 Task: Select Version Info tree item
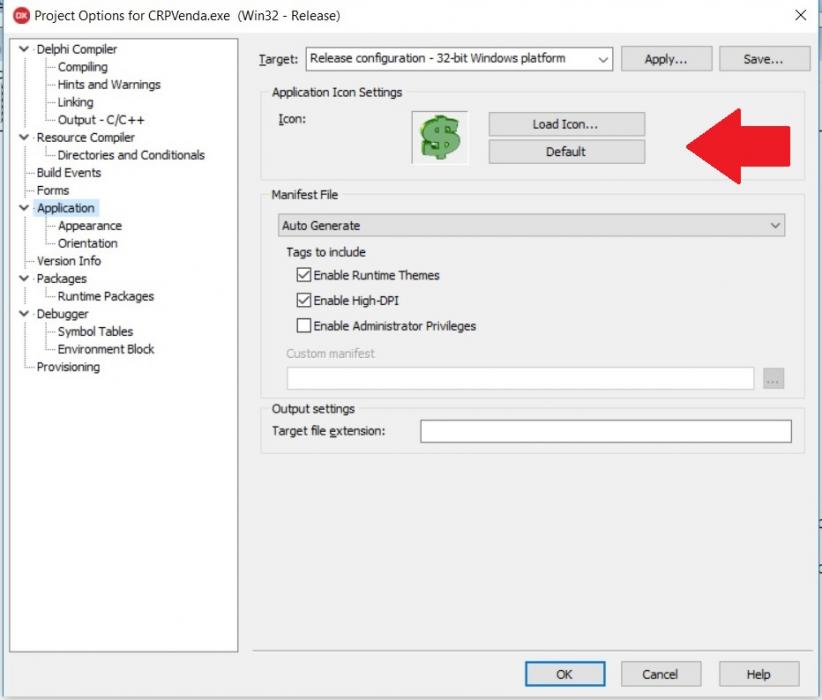[x=69, y=261]
